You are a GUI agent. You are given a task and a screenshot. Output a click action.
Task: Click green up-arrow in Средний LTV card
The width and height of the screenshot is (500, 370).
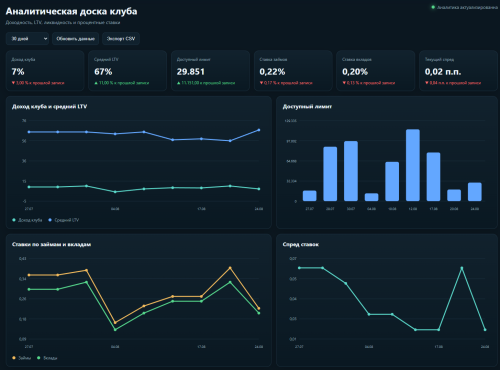(96, 83)
